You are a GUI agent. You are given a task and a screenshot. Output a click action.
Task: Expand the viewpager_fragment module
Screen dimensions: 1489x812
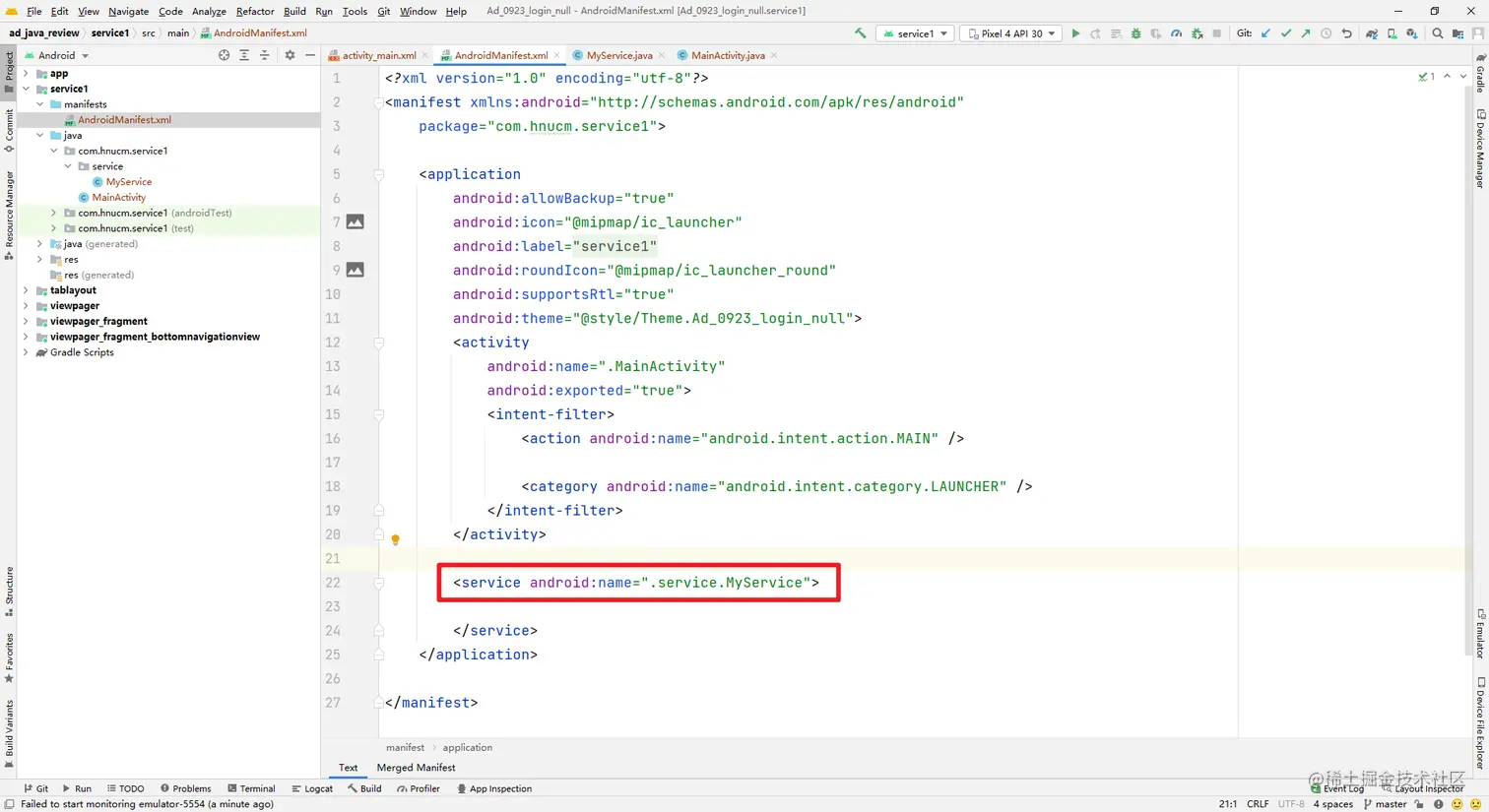tap(27, 321)
